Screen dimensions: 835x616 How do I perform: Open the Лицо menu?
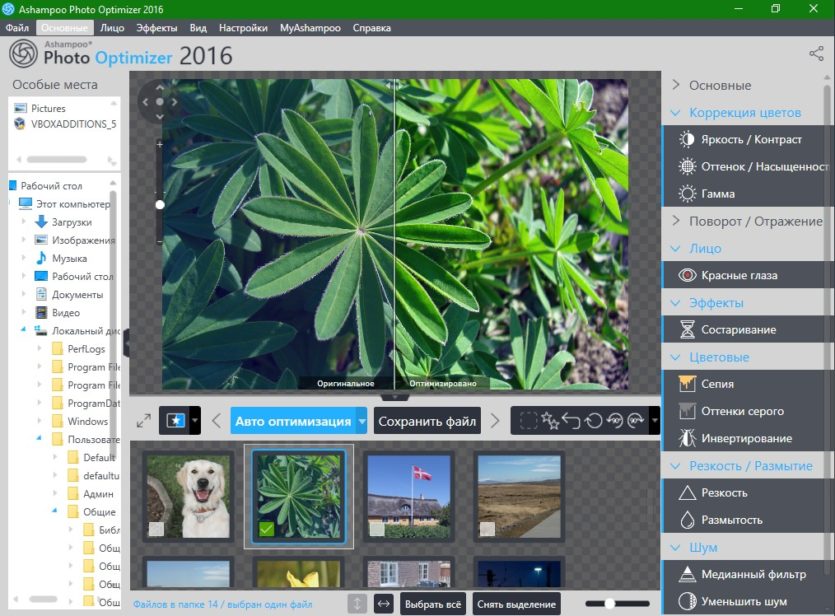112,28
